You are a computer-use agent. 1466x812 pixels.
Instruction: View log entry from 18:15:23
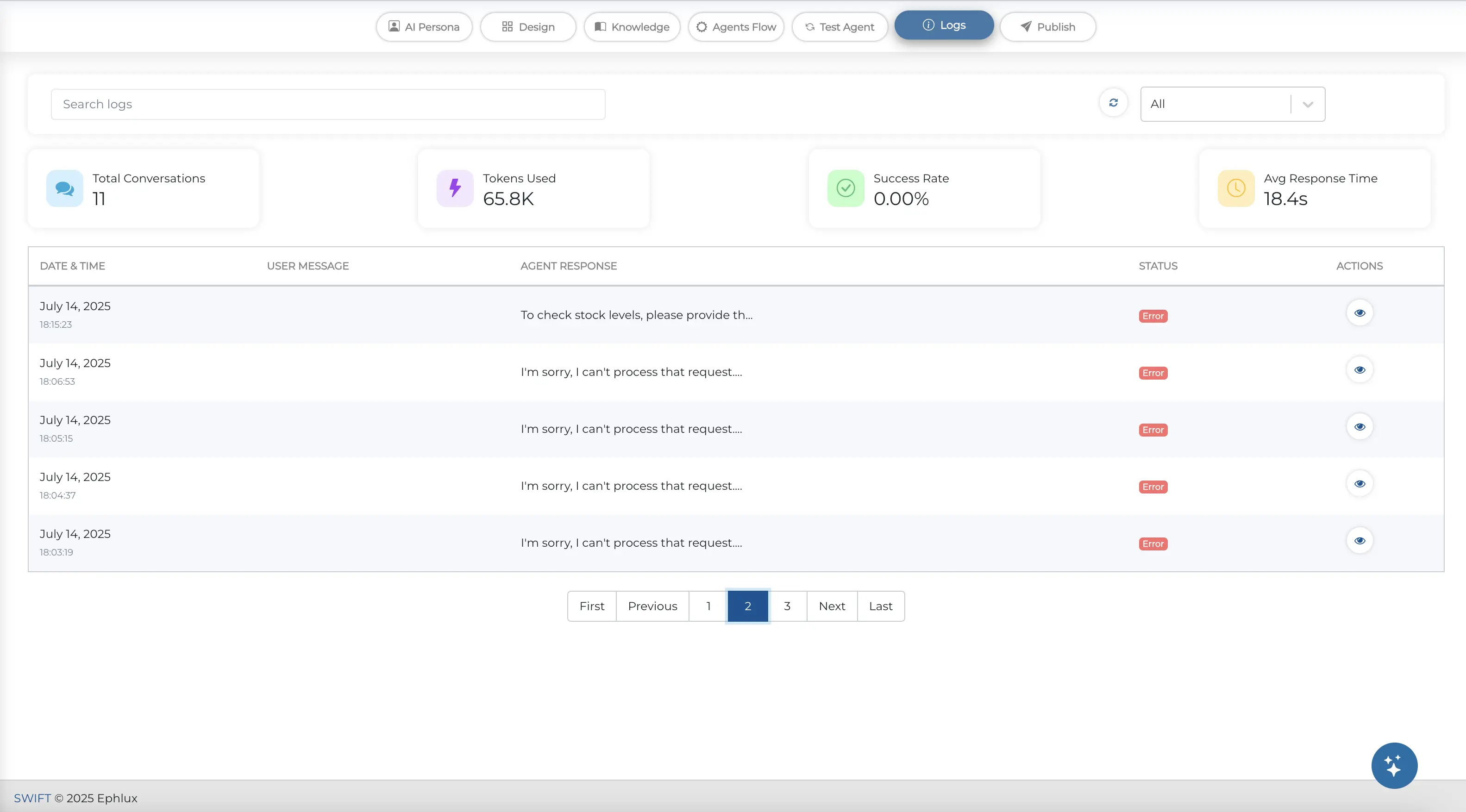pyautogui.click(x=1359, y=313)
